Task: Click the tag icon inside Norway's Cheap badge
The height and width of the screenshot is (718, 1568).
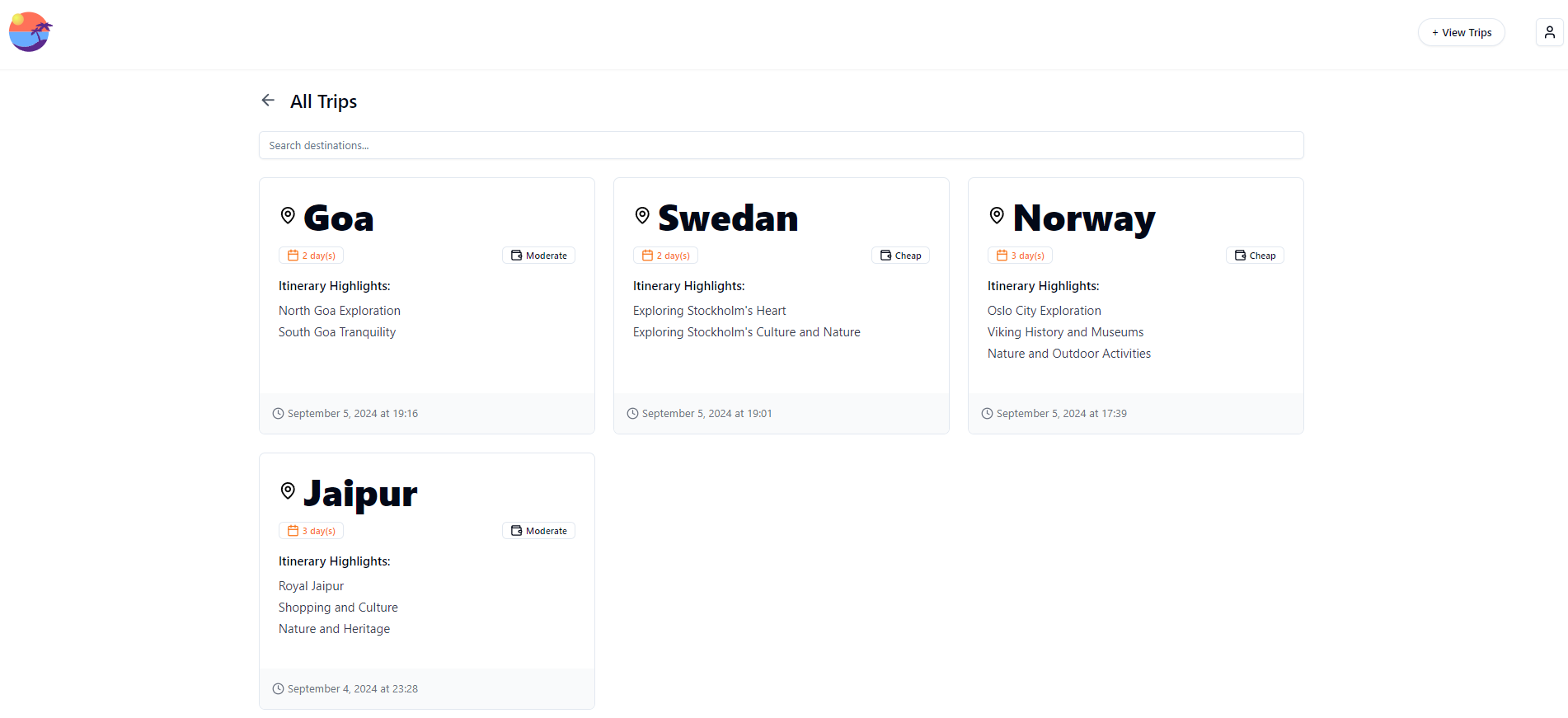Action: pos(1239,255)
